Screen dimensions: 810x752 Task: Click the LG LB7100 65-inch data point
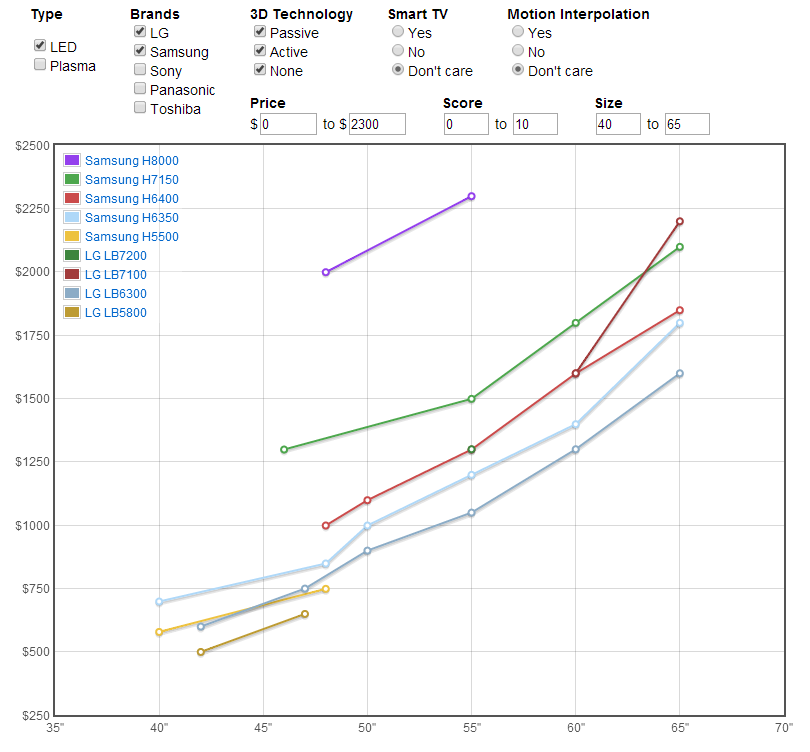click(680, 221)
